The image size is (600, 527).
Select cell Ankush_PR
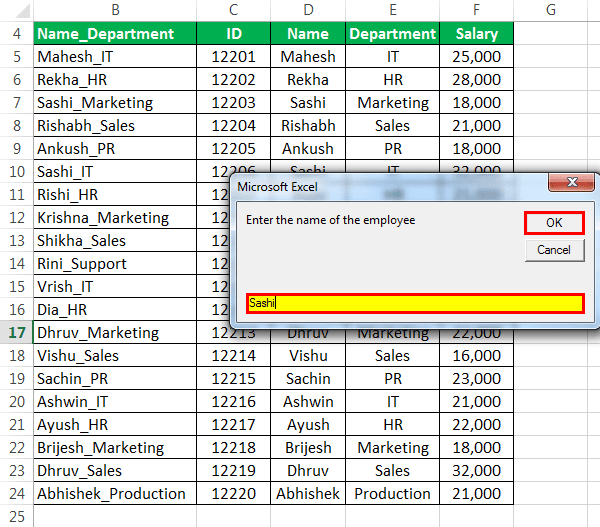[115, 148]
